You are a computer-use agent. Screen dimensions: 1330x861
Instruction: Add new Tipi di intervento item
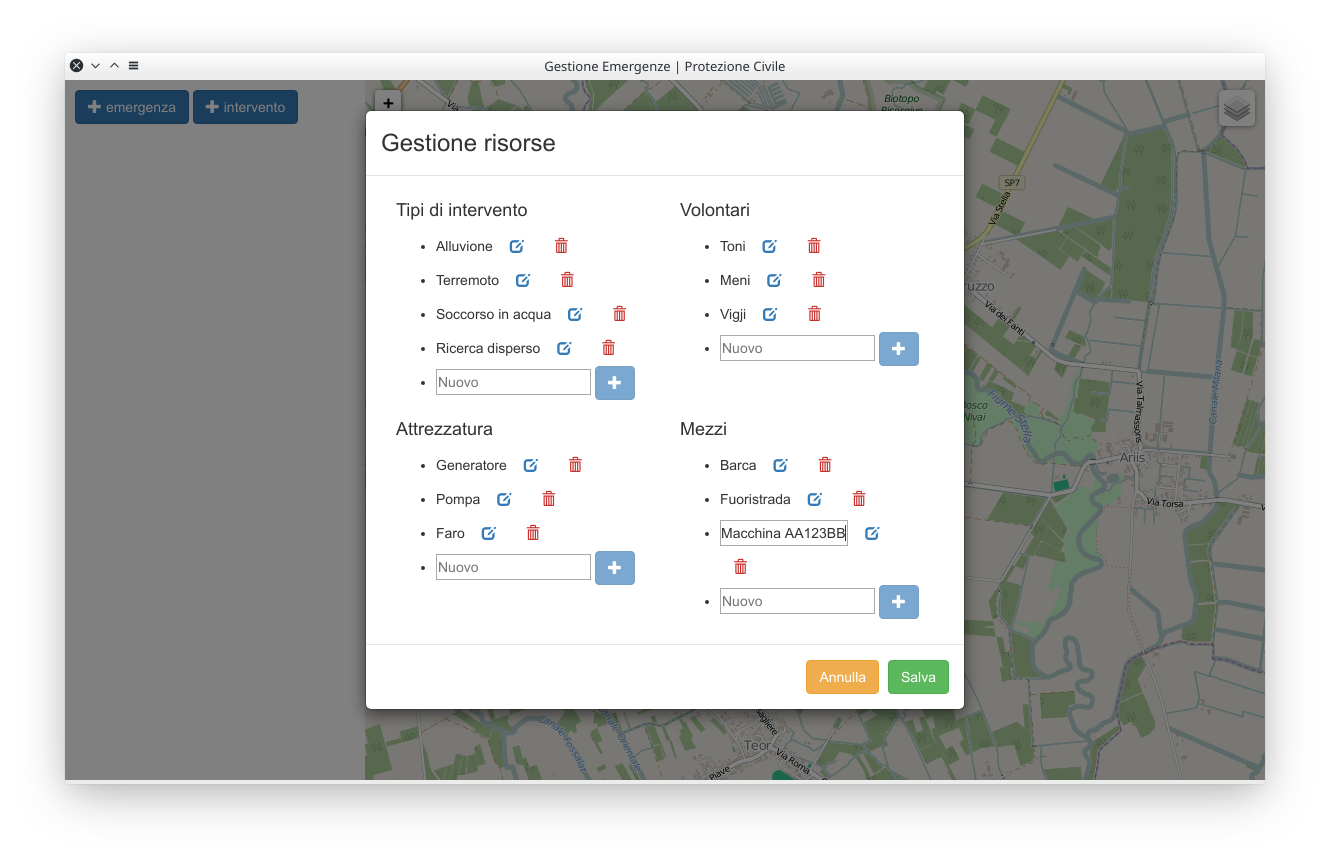coord(615,383)
